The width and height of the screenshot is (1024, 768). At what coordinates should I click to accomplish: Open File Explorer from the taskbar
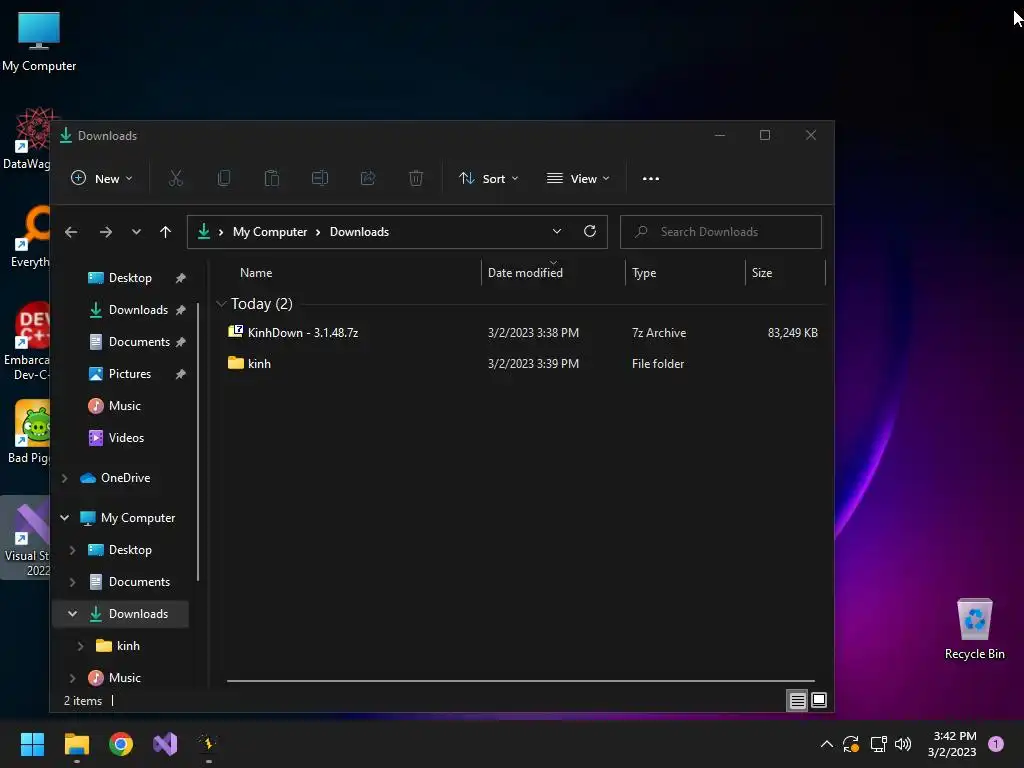(x=76, y=744)
